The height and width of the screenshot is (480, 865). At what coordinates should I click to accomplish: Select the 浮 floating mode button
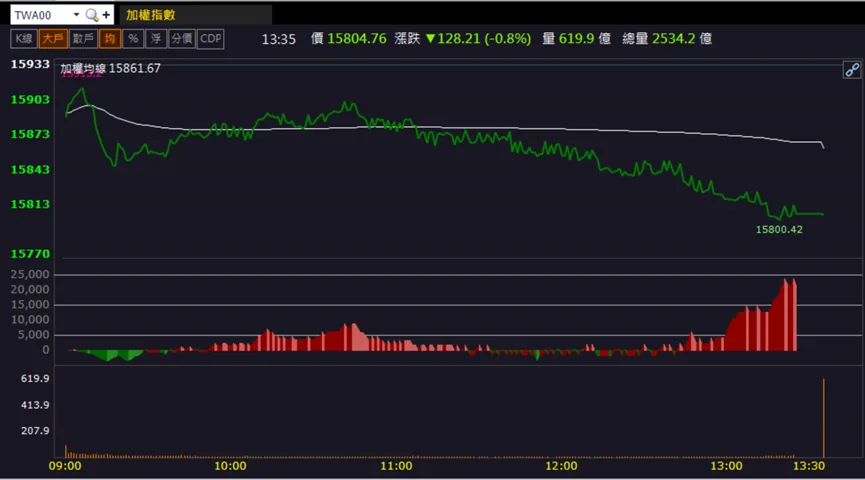pos(156,39)
